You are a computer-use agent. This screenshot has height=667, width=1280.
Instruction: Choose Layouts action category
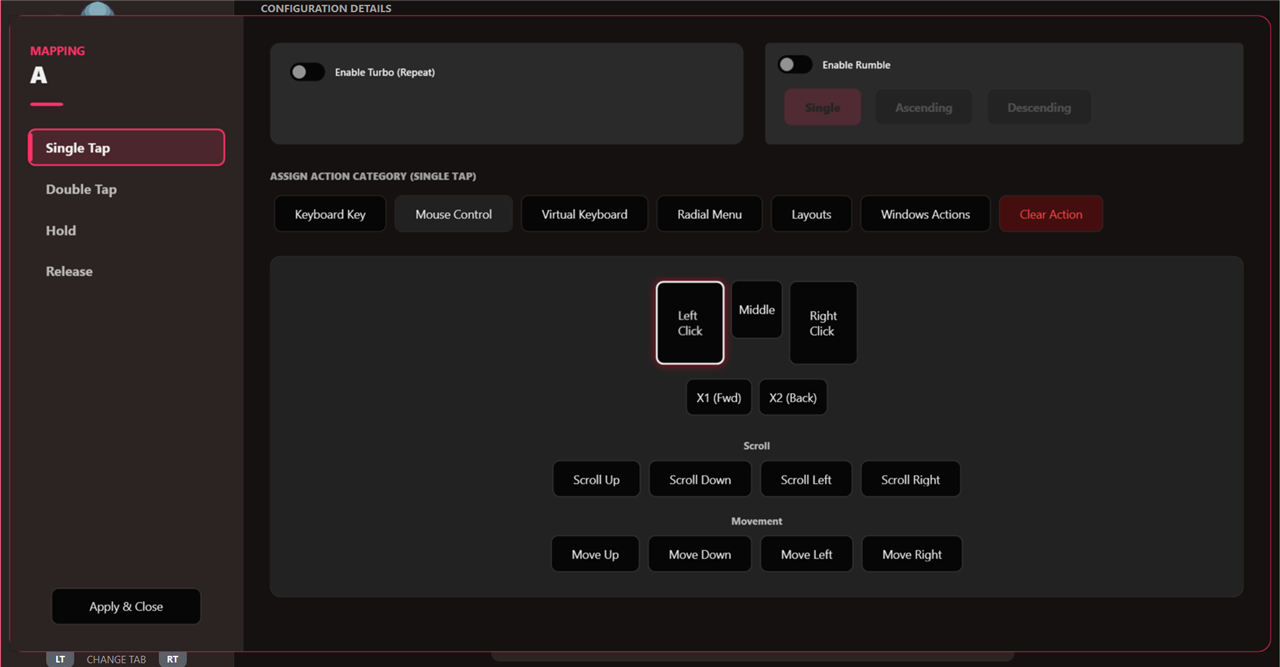812,214
